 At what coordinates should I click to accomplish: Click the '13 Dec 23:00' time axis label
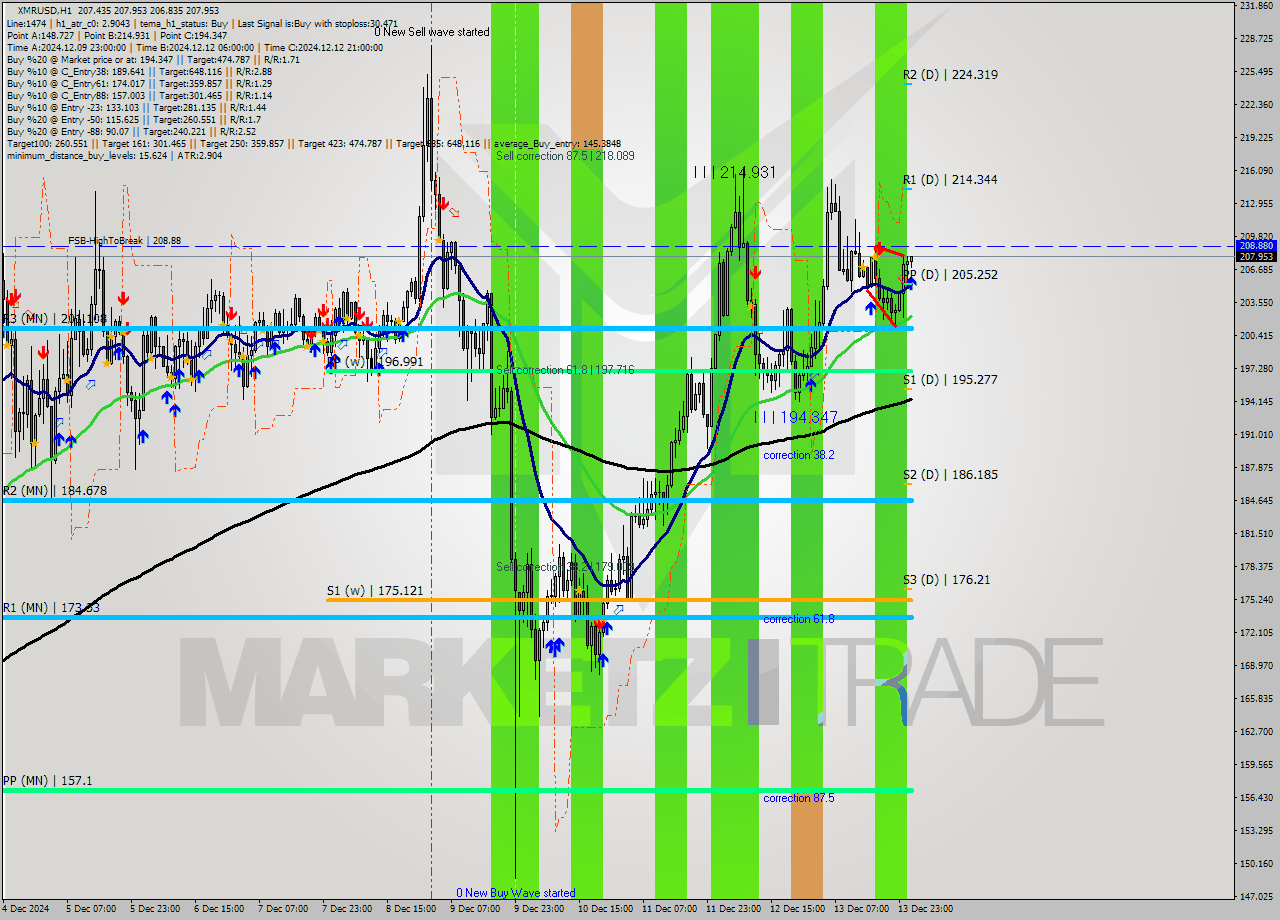925,909
